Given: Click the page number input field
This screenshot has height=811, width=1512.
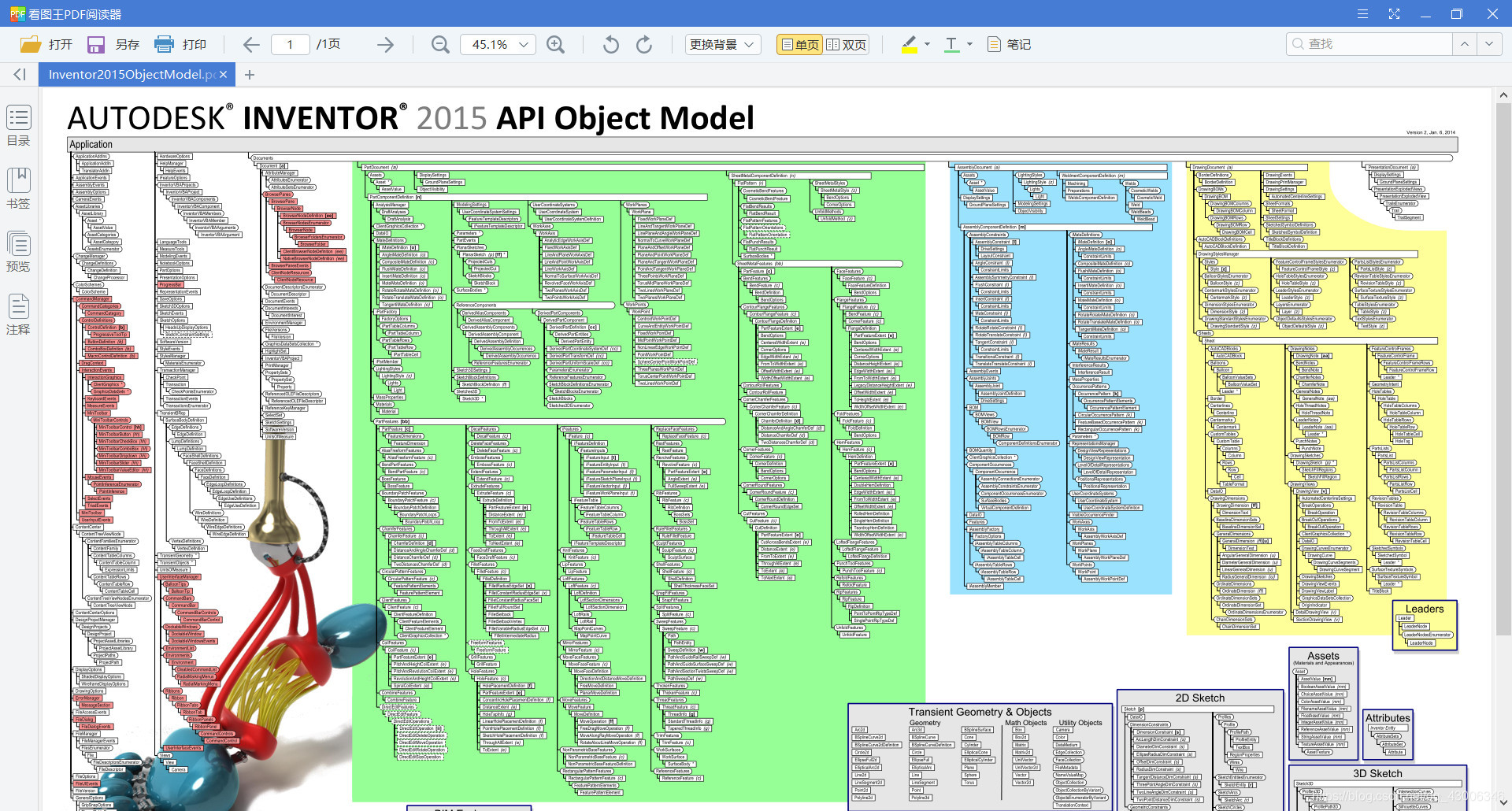Looking at the screenshot, I should (290, 45).
